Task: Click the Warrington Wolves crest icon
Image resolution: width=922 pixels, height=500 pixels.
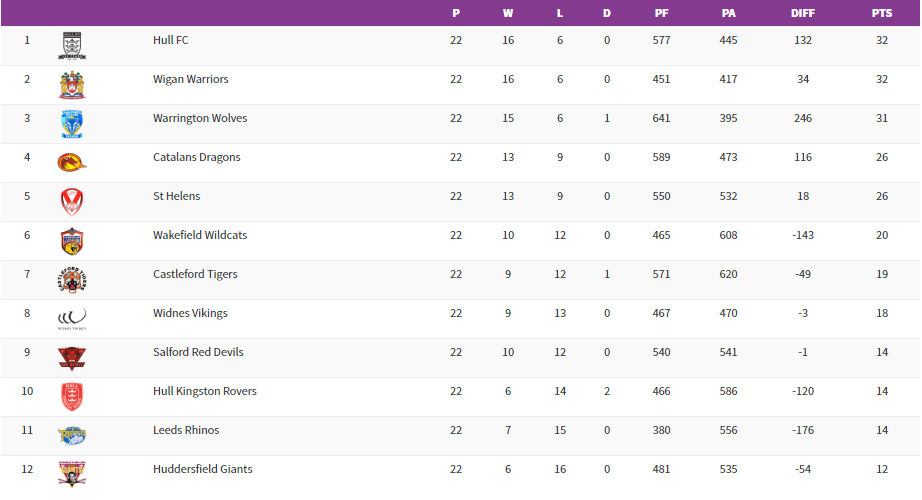Action: coord(72,124)
